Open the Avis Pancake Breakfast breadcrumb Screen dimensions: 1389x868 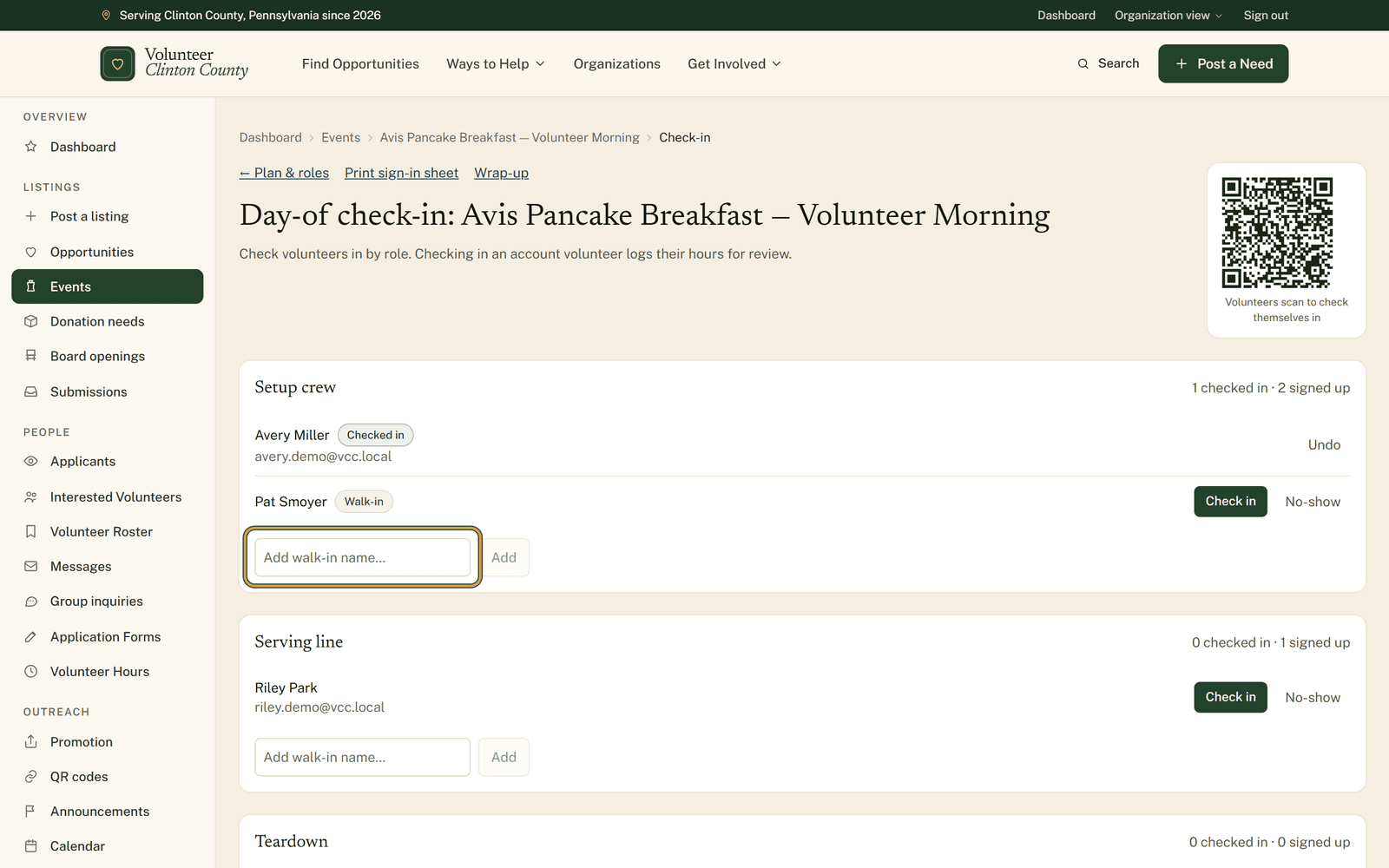(x=510, y=137)
